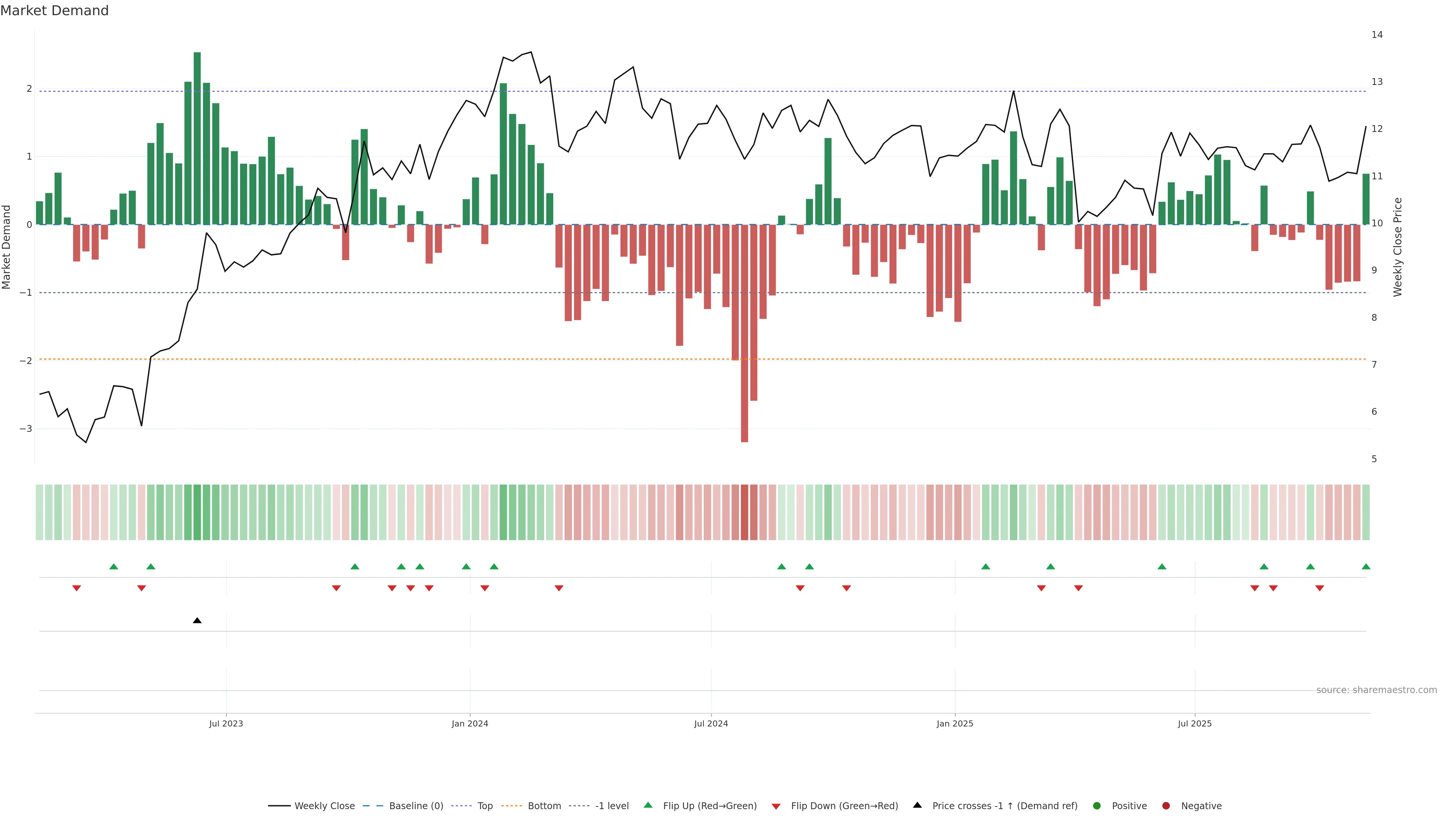Click the last green flip-up triangle

tap(1366, 567)
